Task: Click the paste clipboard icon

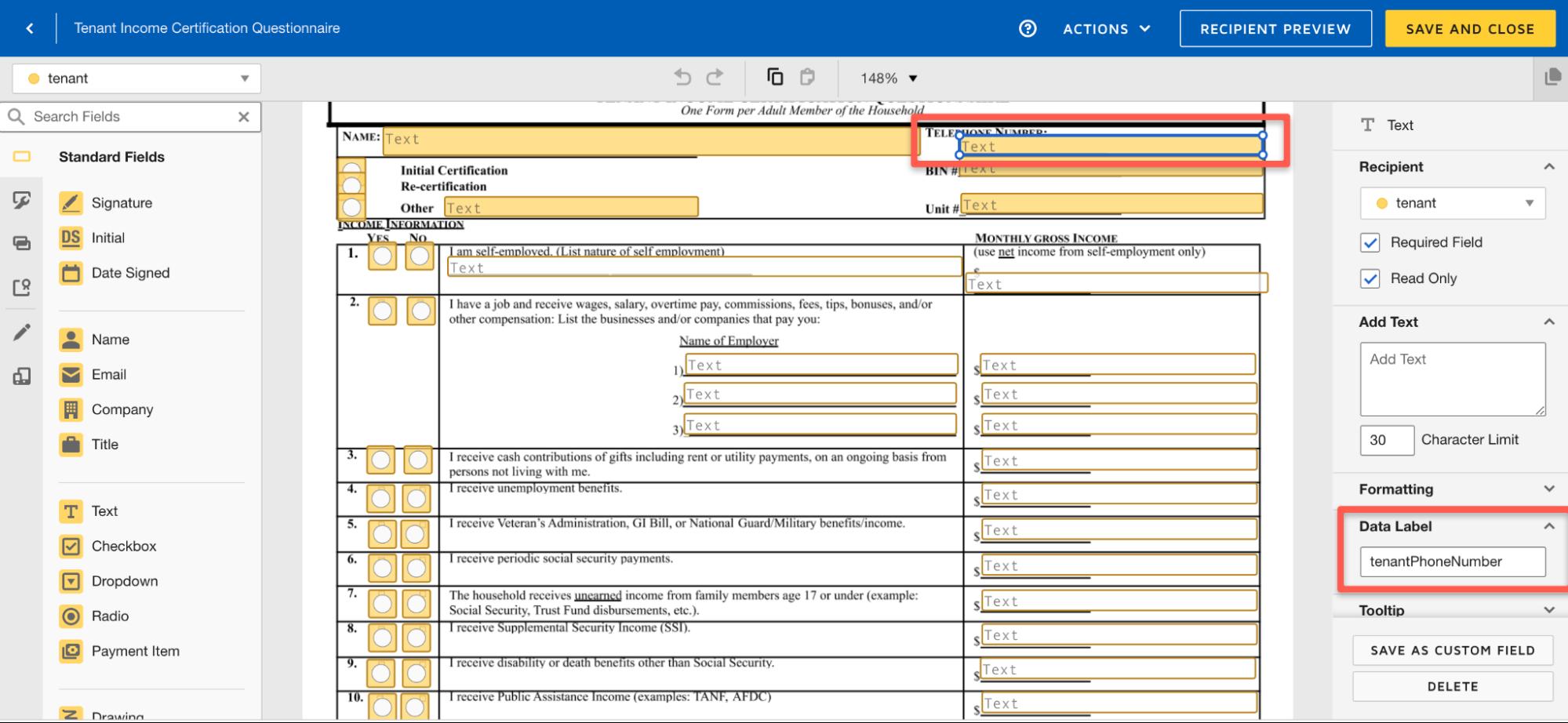Action: coord(807,77)
